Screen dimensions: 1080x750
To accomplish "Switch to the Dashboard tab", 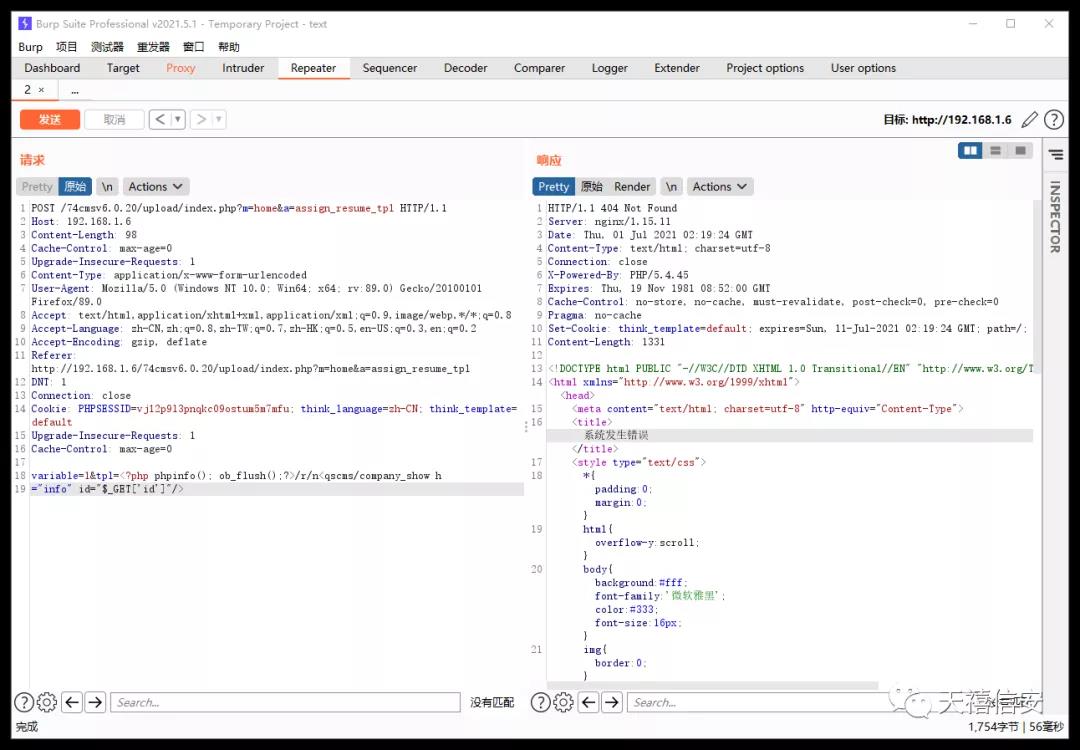I will [52, 68].
